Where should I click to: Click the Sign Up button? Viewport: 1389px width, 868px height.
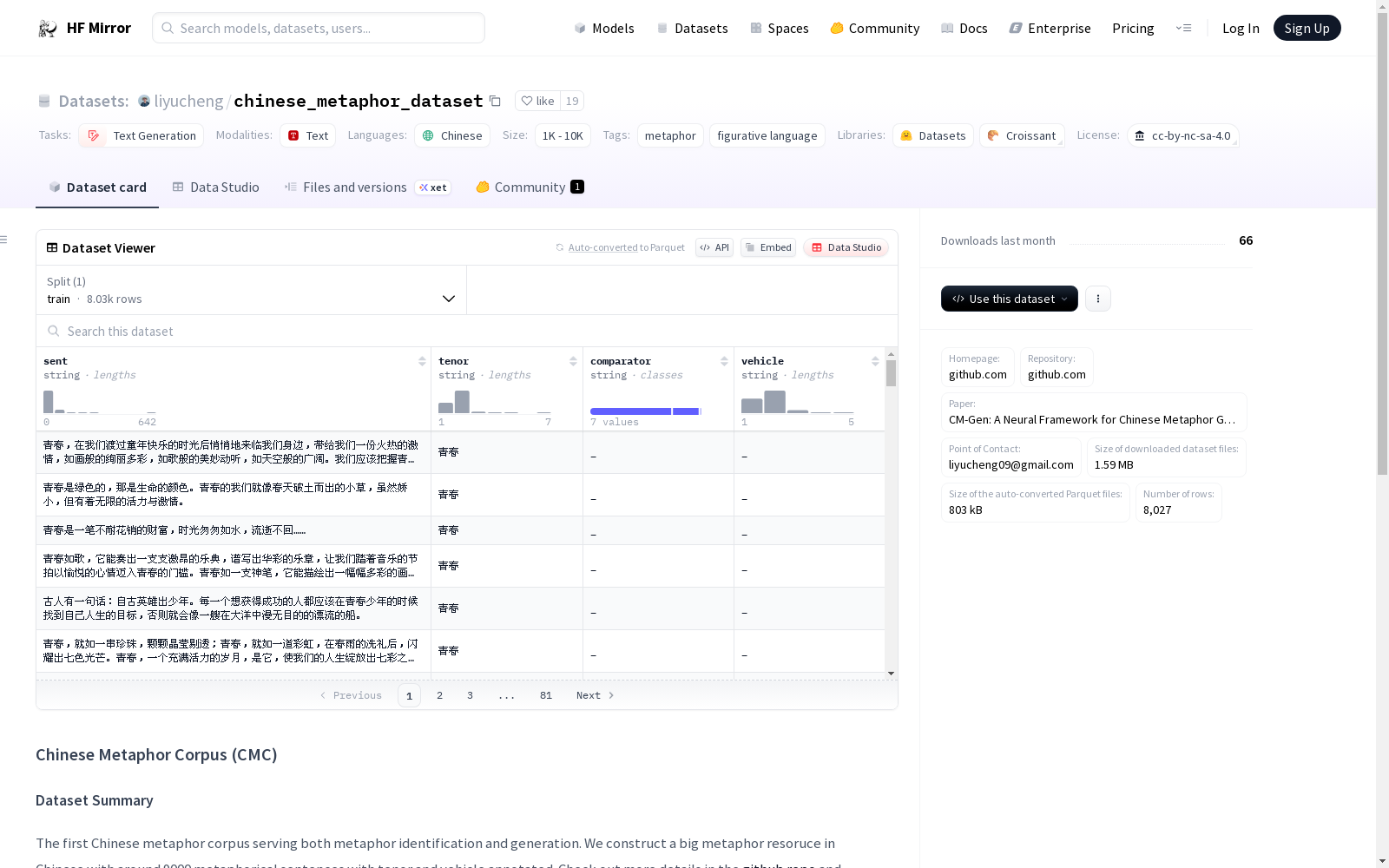click(1307, 28)
